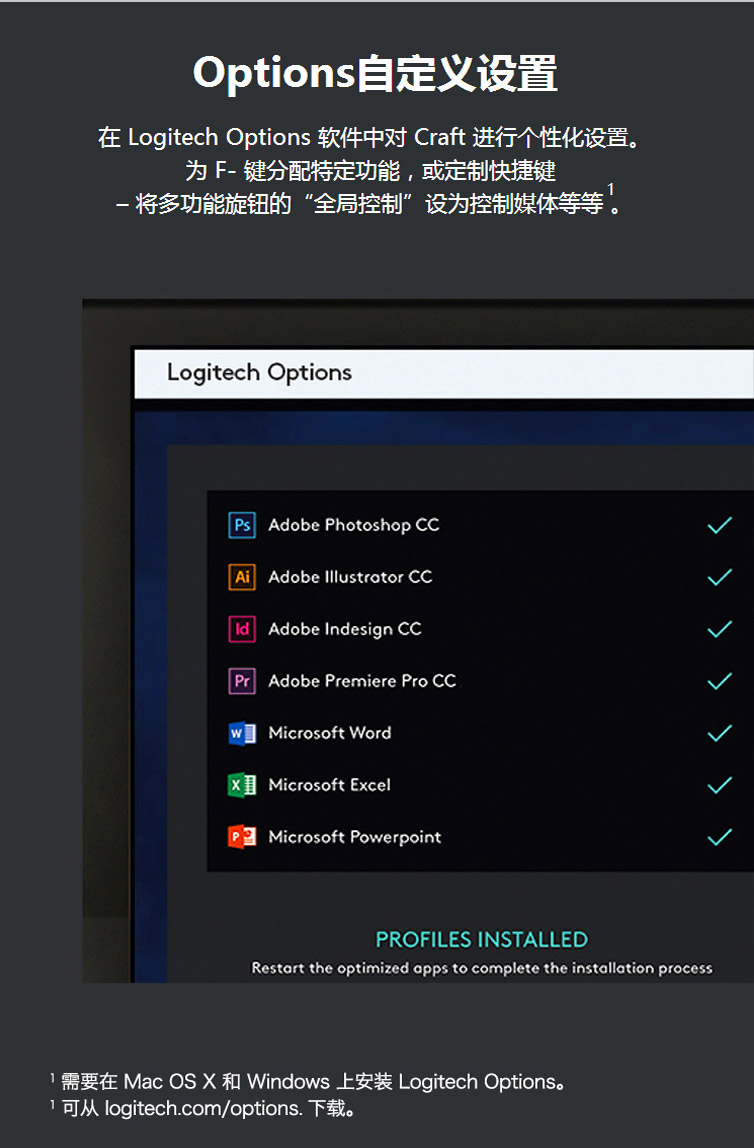754x1148 pixels.
Task: Click the Microsoft Word icon
Action: [242, 733]
